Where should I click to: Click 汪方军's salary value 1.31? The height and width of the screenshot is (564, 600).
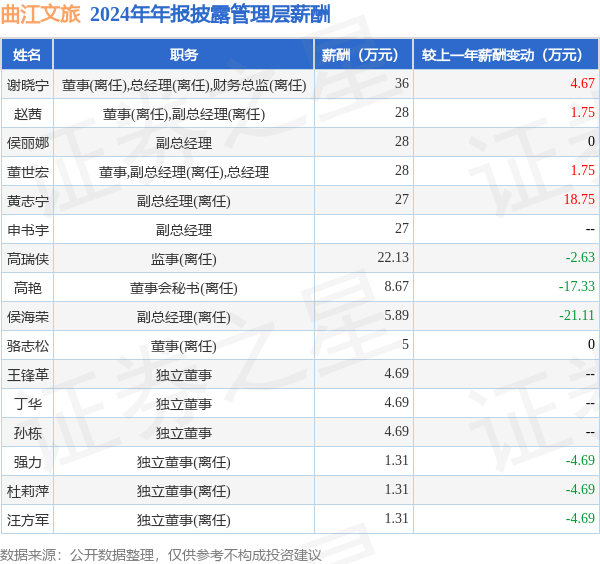[x=396, y=518]
